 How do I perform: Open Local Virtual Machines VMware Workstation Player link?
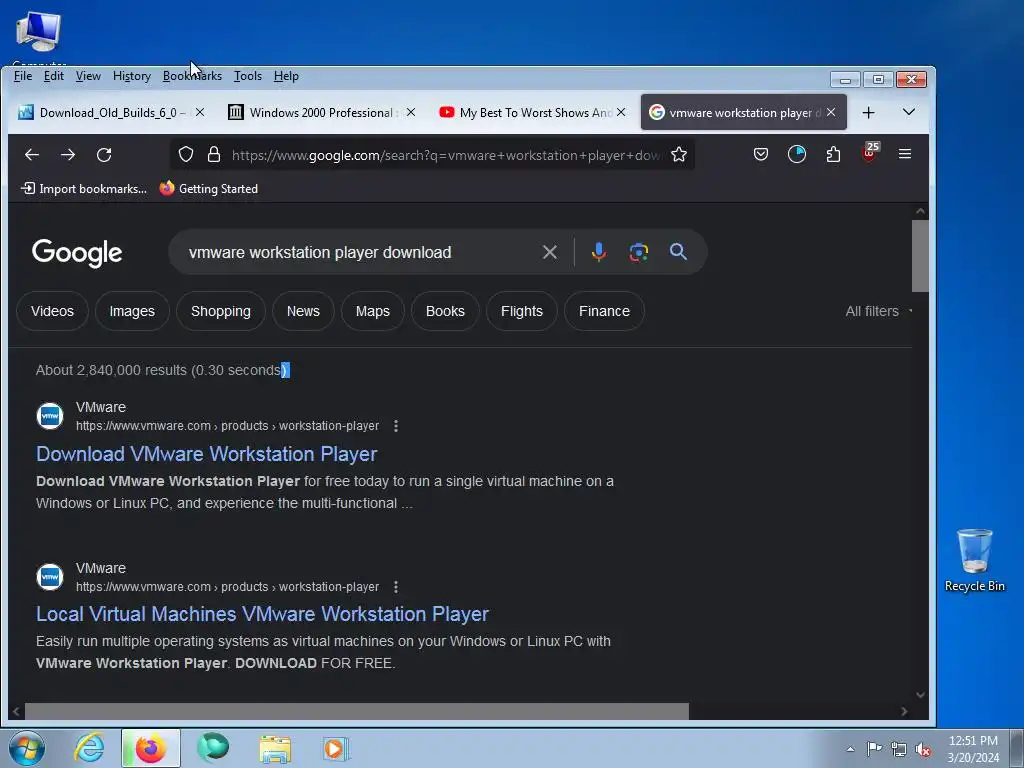[x=262, y=614]
